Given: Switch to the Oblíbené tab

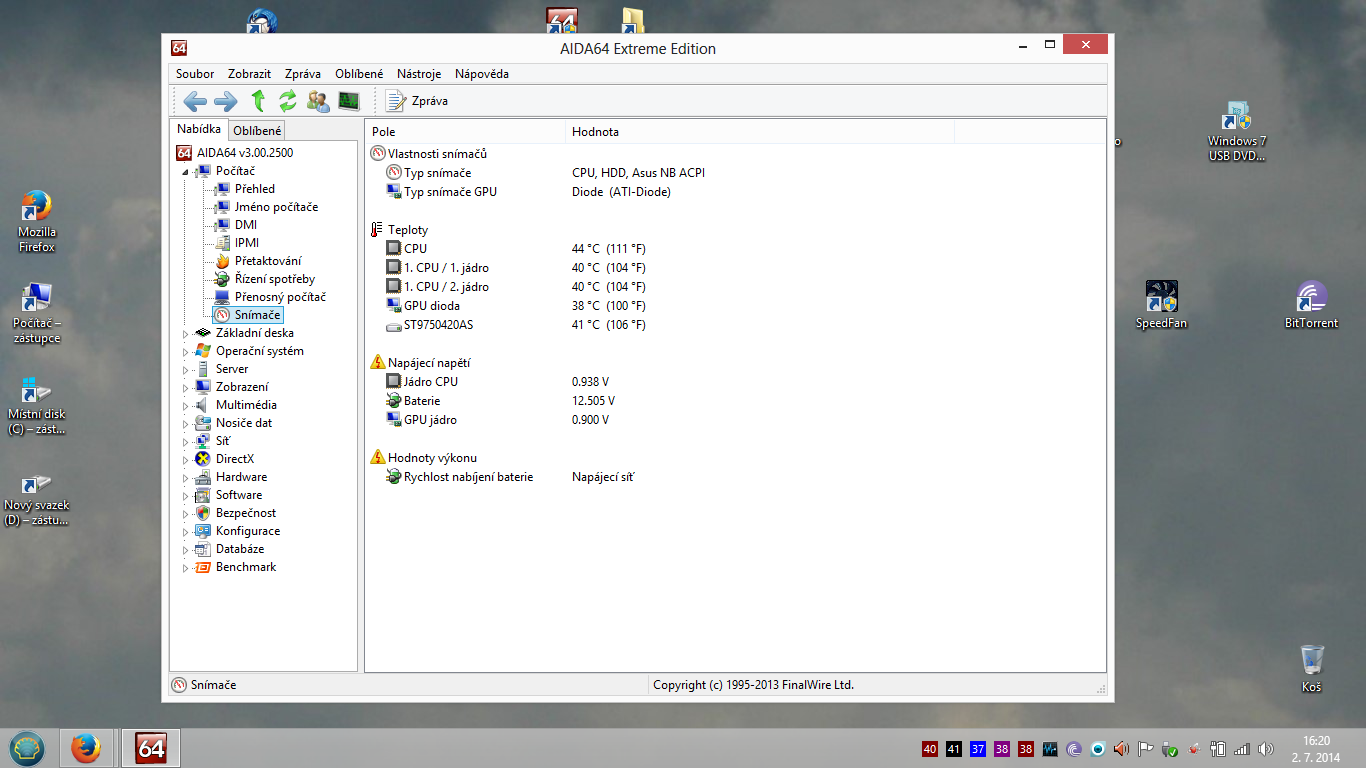Looking at the screenshot, I should click(257, 130).
